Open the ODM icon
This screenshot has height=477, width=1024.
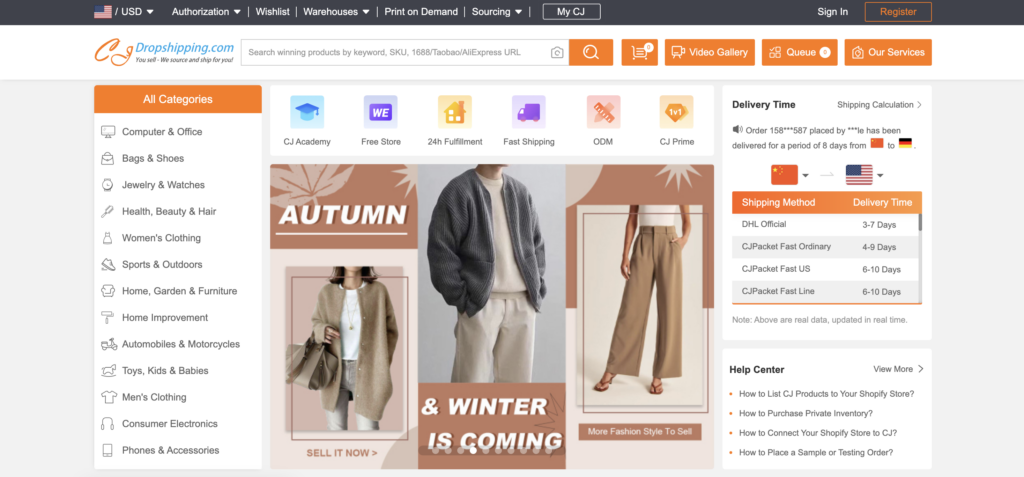(x=603, y=112)
